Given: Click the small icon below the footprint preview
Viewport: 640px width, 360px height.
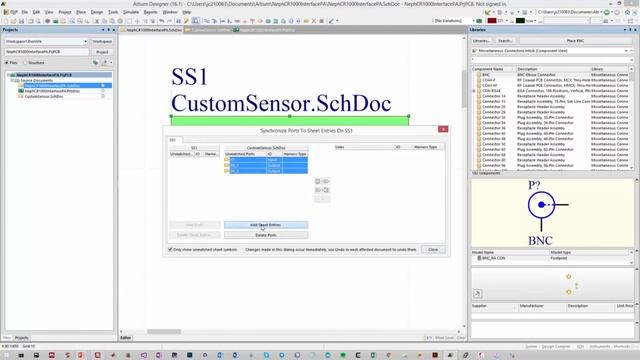Looking at the screenshot, I should coord(478,293).
